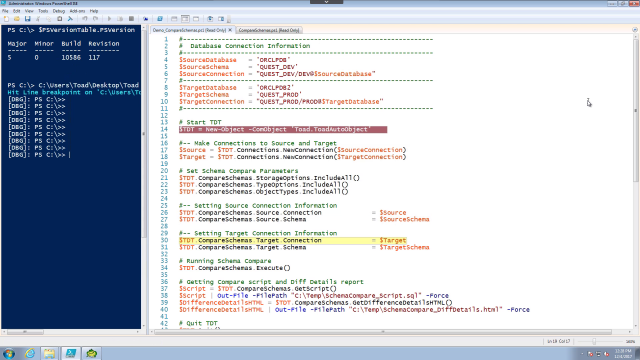Launch PowerShell.exe from the toolbar icon
640x360 pixels.
(160, 19)
